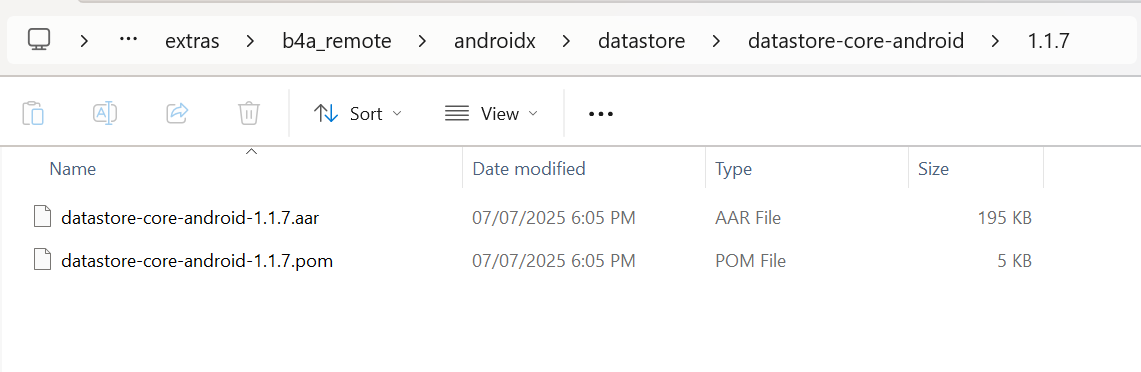Select file datastore-core-android-1.1.7.aar
The image size is (1141, 372).
coord(190,217)
